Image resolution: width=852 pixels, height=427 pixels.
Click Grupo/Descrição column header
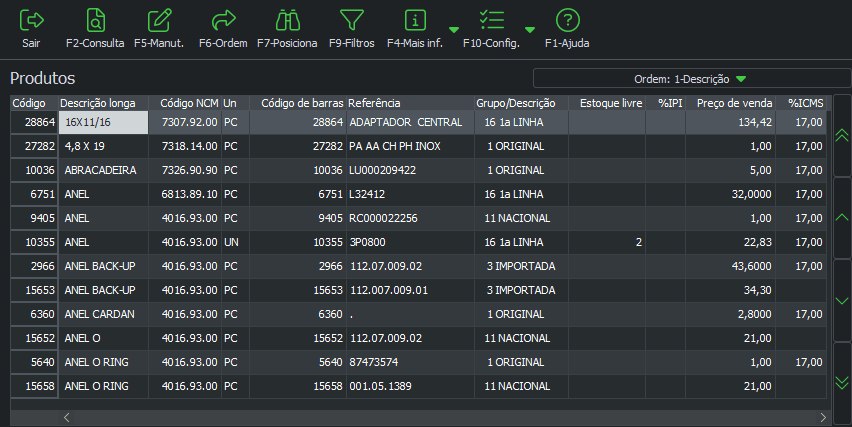pyautogui.click(x=522, y=103)
